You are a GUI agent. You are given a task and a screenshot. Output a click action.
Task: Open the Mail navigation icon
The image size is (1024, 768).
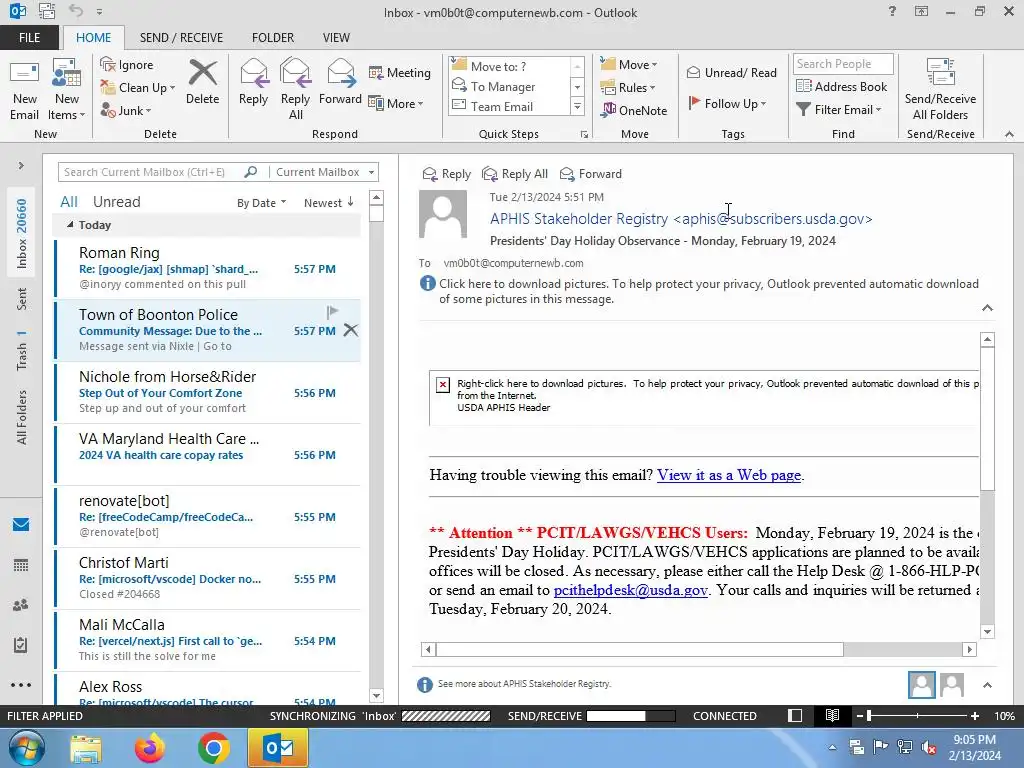(21, 525)
